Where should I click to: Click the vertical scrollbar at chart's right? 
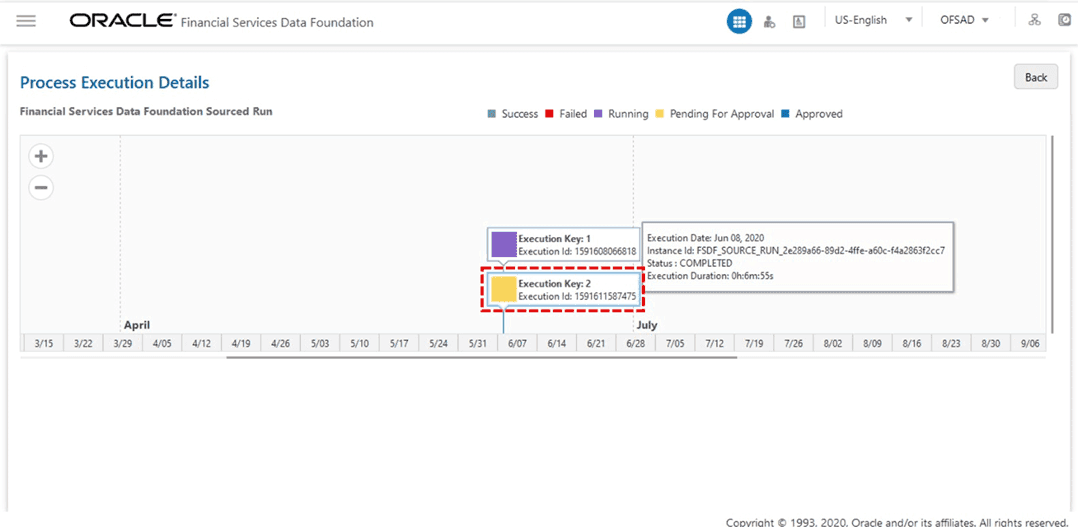point(1053,234)
